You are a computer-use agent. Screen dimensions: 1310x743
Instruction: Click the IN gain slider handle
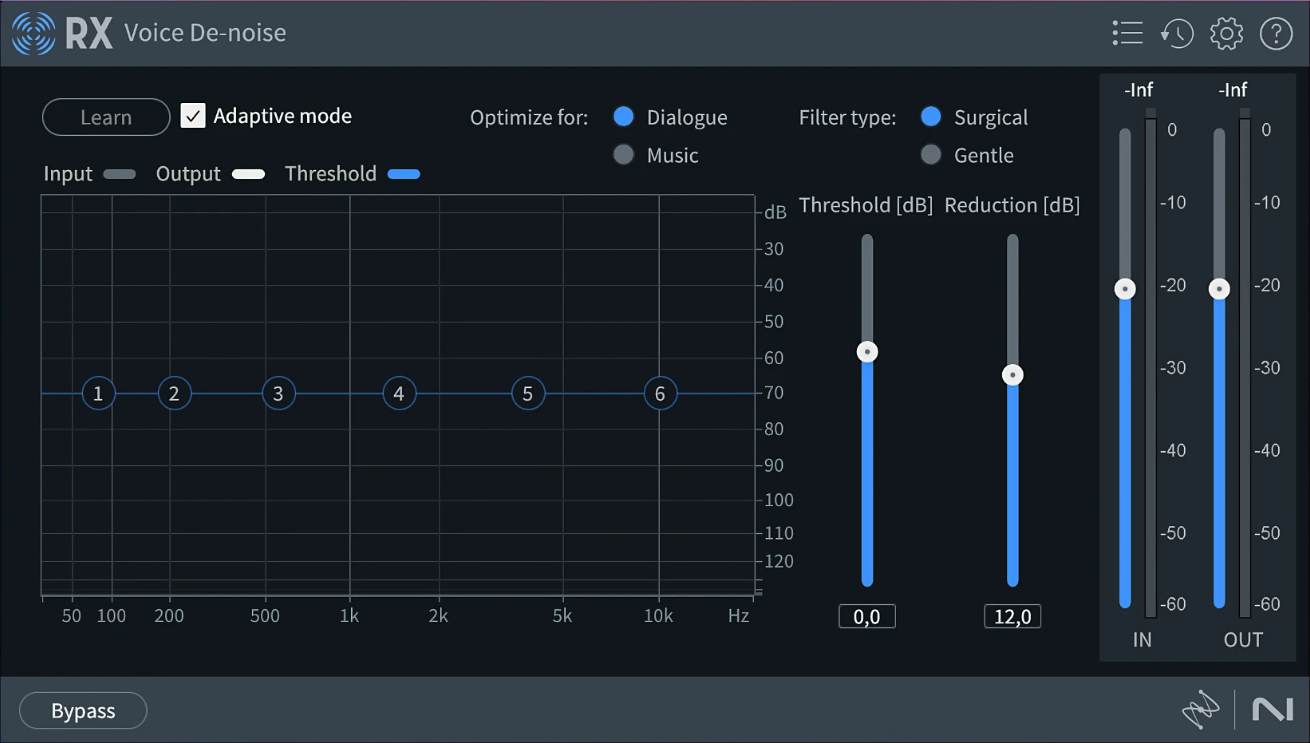coord(1125,289)
